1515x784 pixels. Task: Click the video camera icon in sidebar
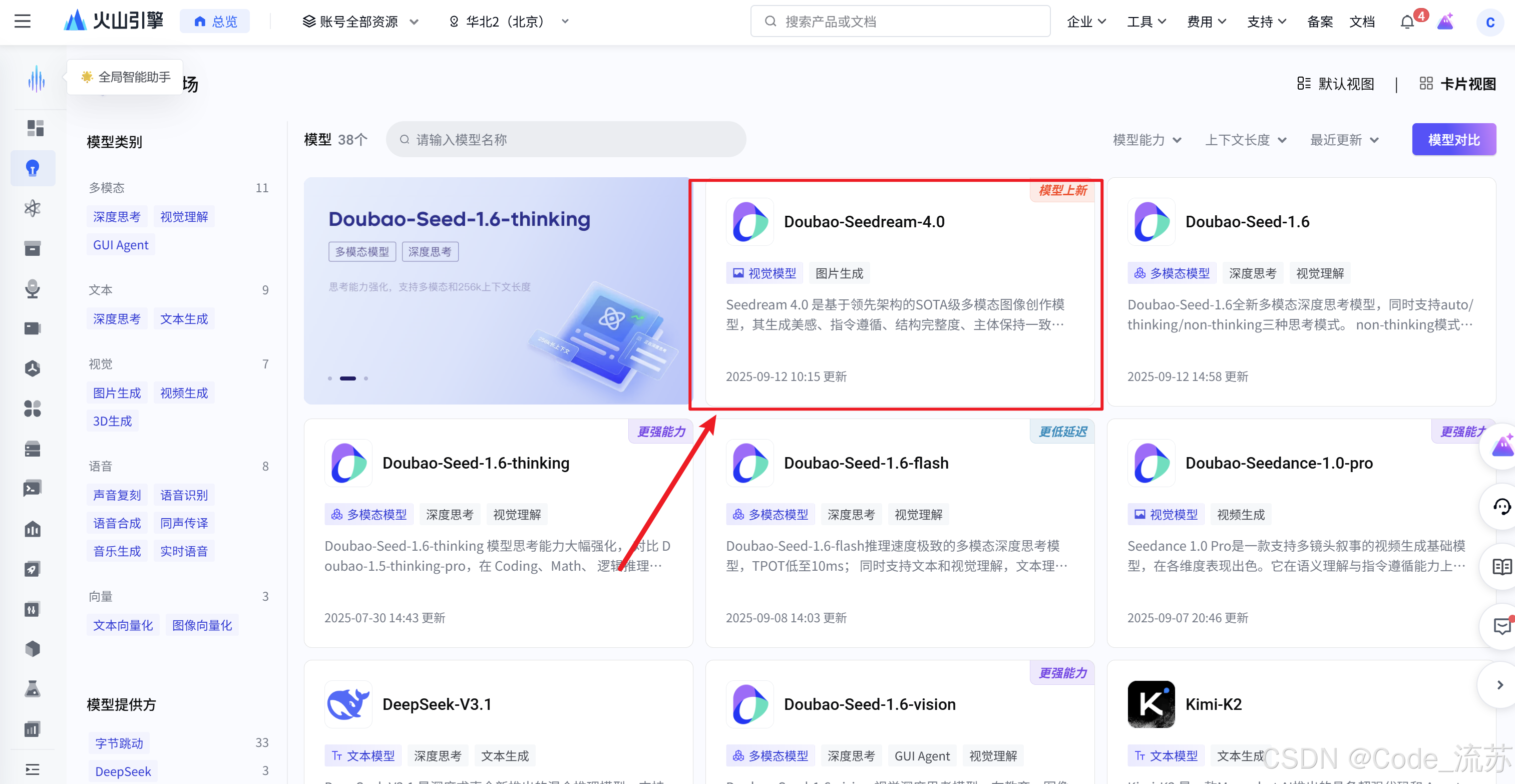[33, 327]
